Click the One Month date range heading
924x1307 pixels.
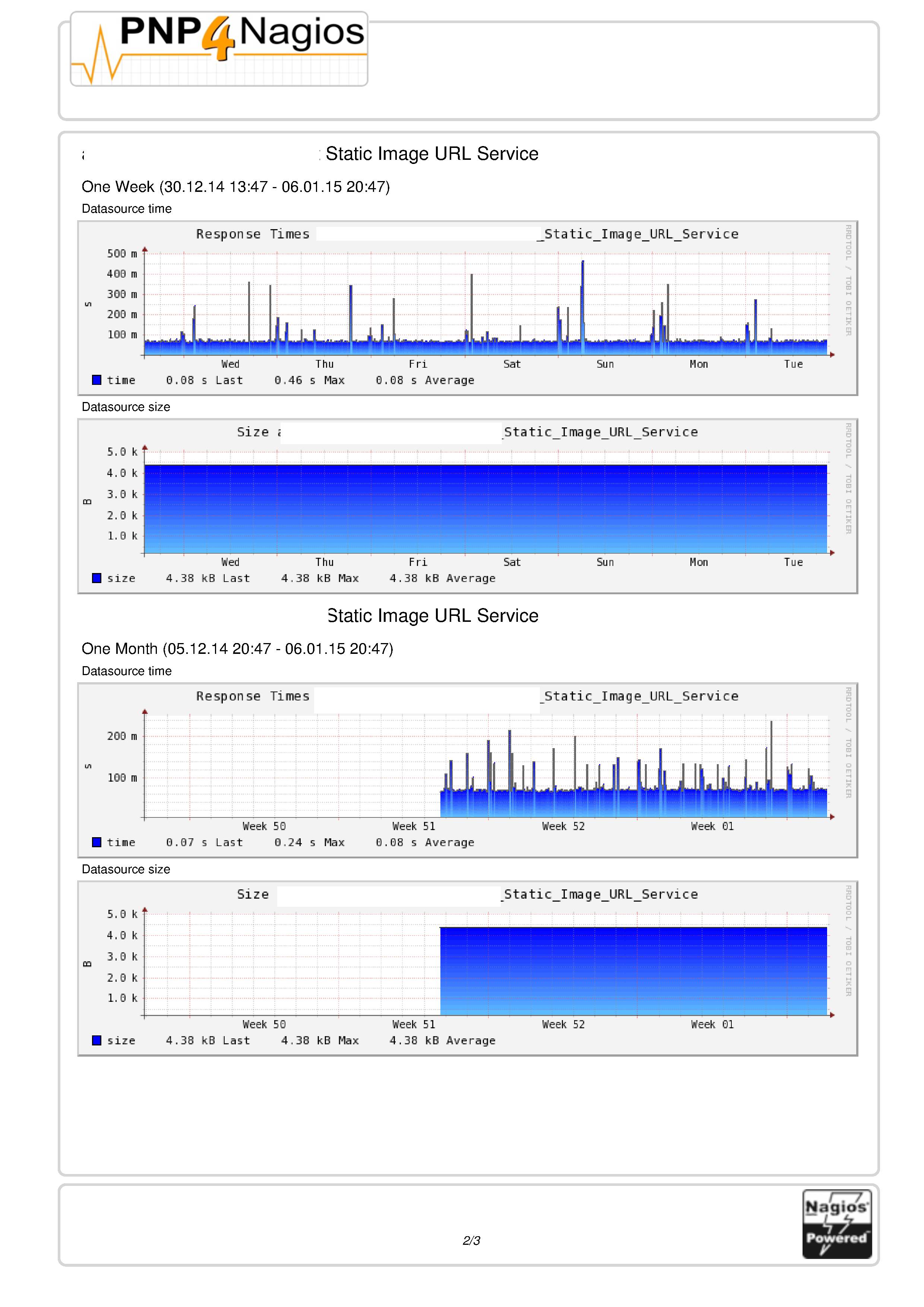(237, 649)
